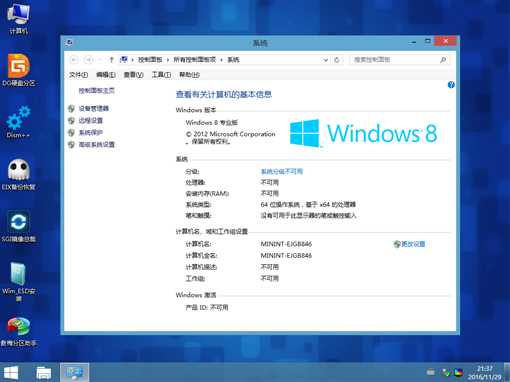Go up one level with the up arrow
Image resolution: width=510 pixels, height=382 pixels.
[x=111, y=60]
